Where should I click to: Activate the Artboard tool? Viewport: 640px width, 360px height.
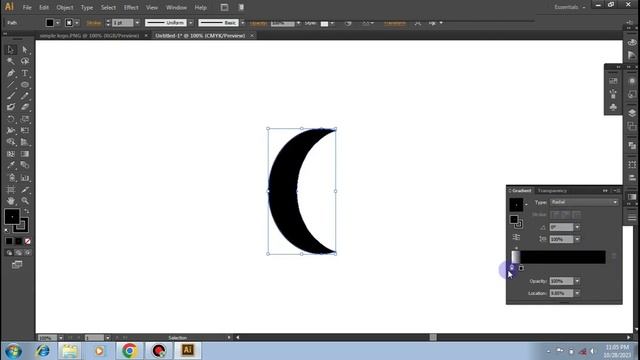[11, 190]
